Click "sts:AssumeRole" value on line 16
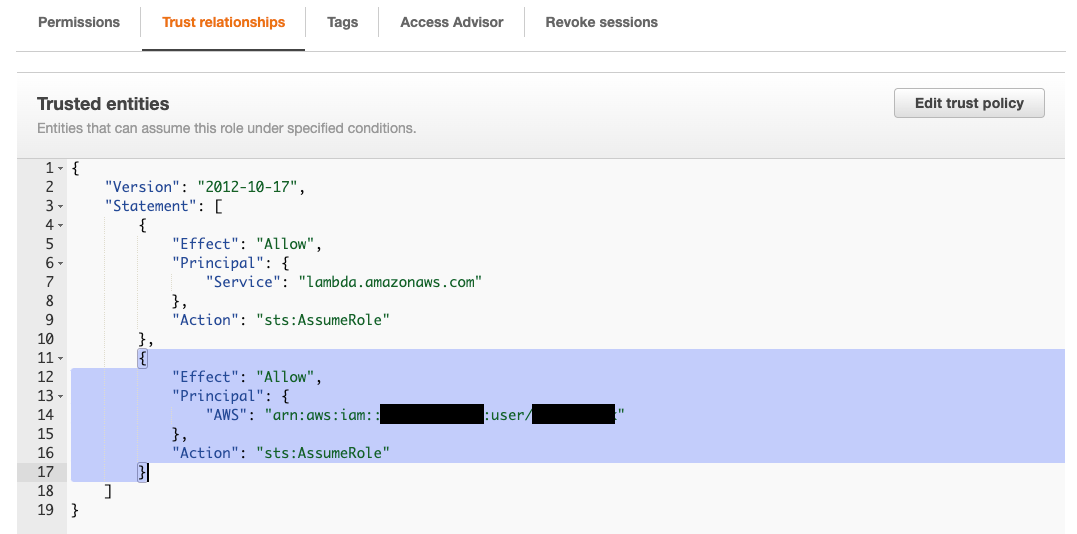The height and width of the screenshot is (534, 1077). click(323, 453)
